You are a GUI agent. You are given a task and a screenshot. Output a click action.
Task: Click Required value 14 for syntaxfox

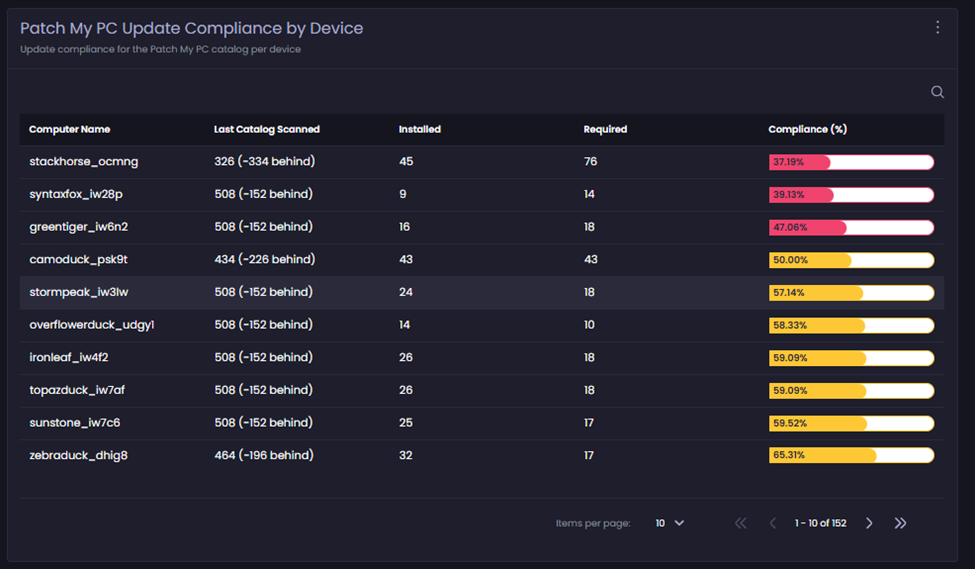589,194
